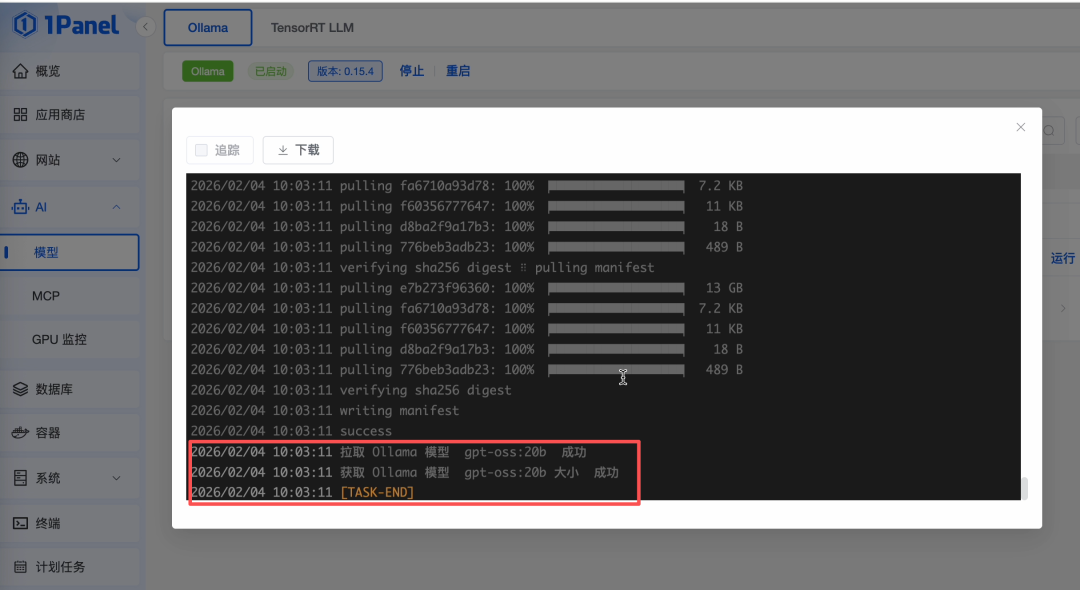Collapse the sidebar with the arrow button
1080x590 pixels.
(x=145, y=27)
